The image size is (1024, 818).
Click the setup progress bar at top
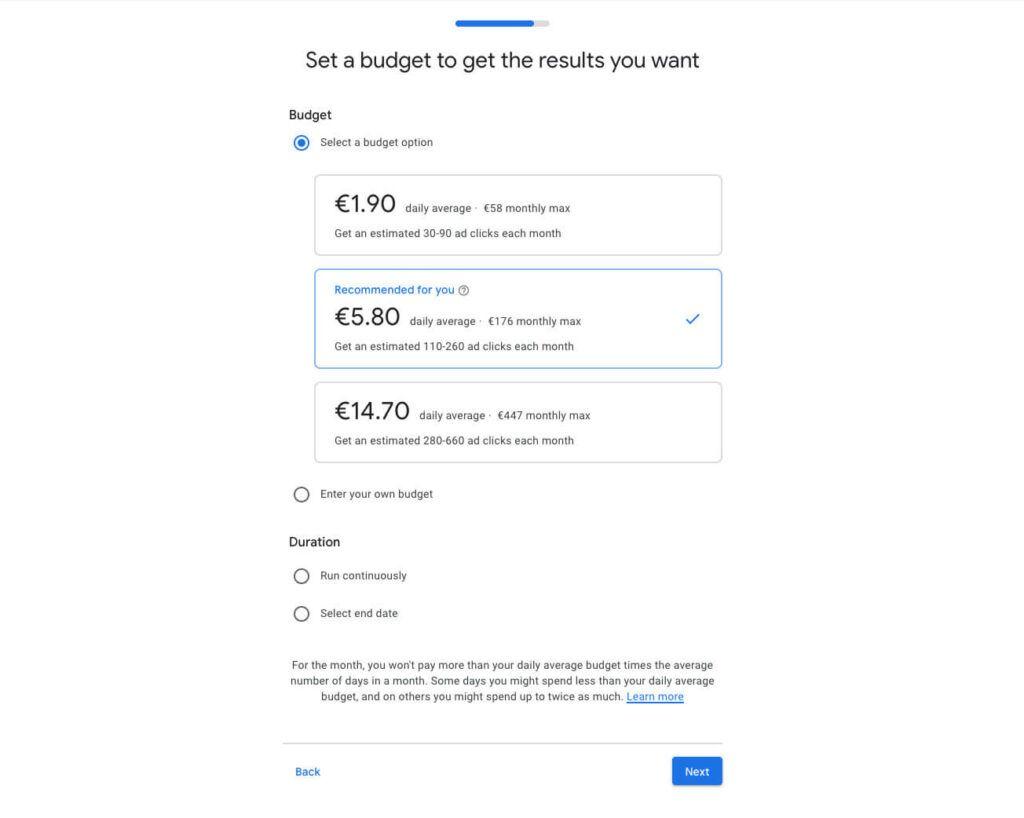click(502, 24)
